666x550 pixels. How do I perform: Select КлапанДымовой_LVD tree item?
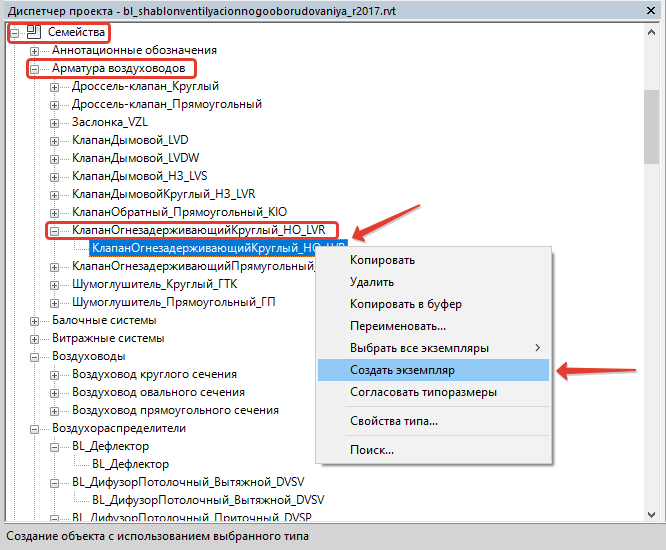pyautogui.click(x=129, y=140)
